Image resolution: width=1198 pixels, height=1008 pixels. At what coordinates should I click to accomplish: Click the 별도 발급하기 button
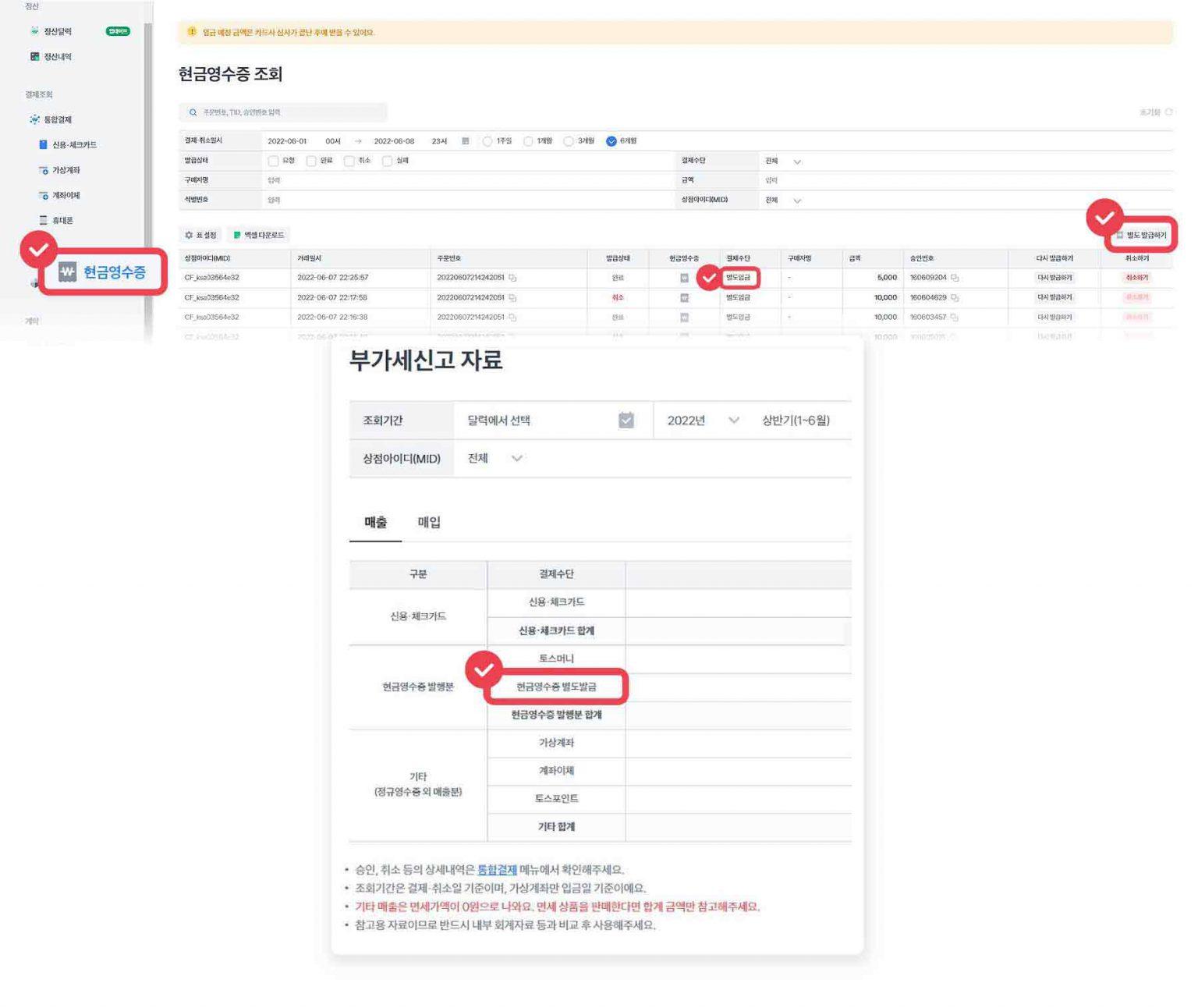1141,235
